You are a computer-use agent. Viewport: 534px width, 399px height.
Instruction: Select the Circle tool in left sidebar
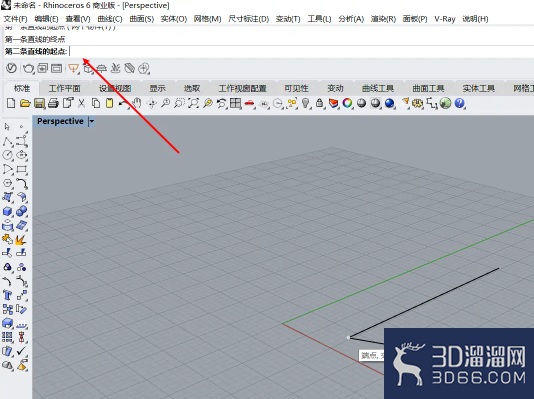(x=8, y=155)
